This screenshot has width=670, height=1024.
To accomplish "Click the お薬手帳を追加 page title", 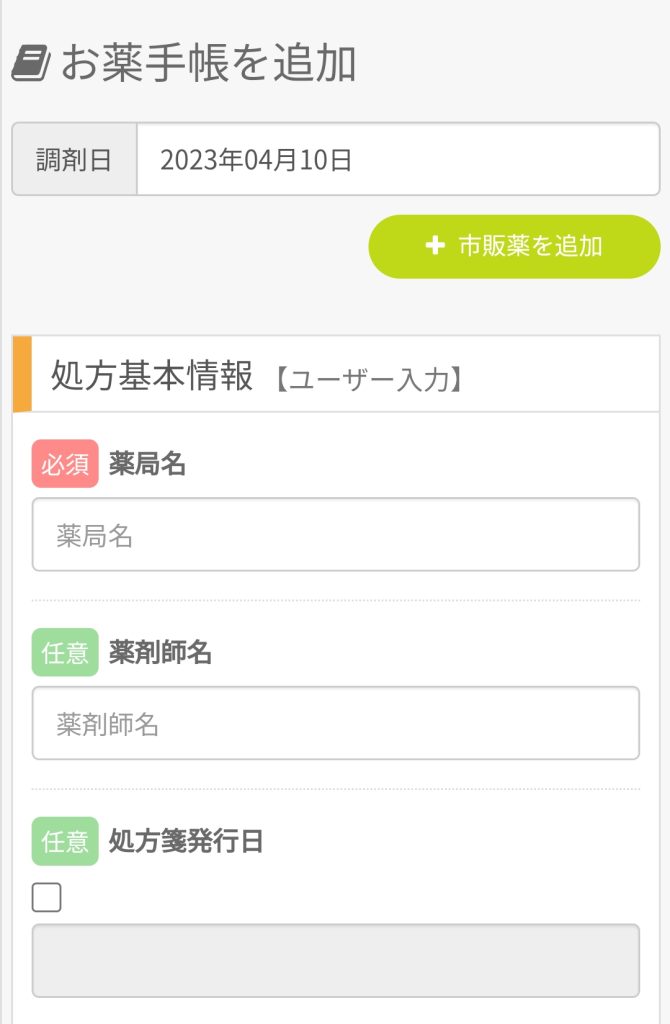I will pyautogui.click(x=208, y=64).
